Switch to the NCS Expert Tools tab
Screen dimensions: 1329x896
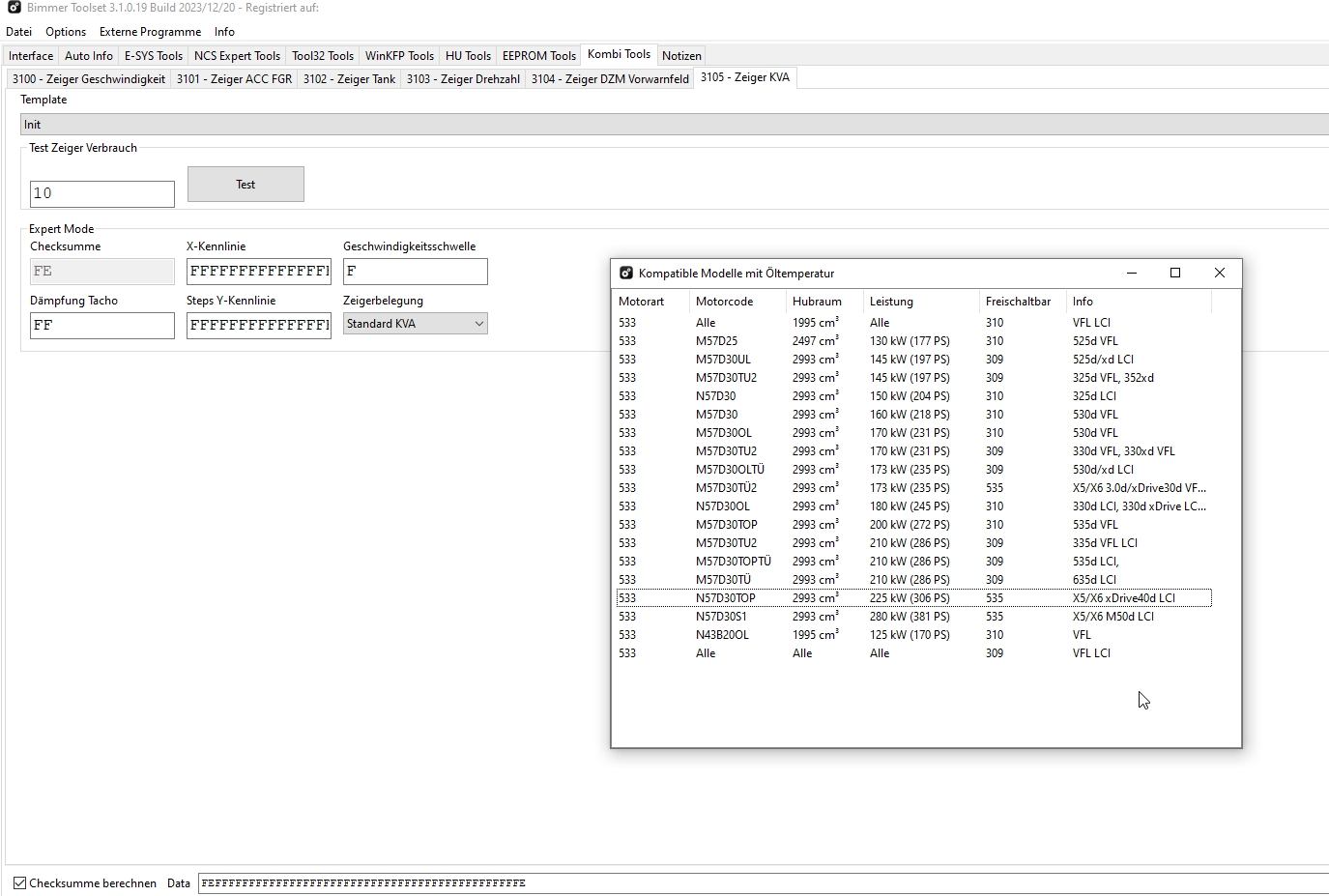point(237,56)
